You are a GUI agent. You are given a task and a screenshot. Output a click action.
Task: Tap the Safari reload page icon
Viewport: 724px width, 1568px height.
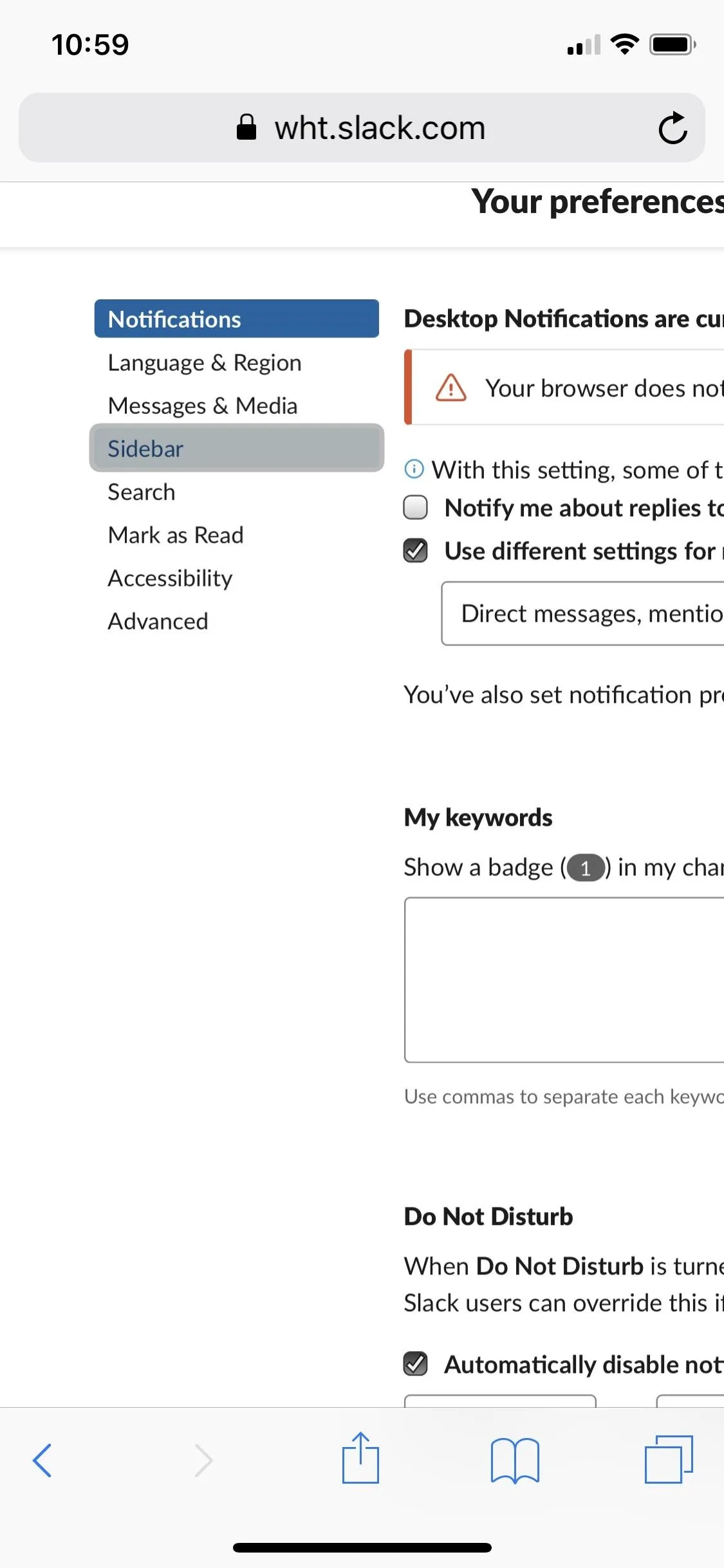click(673, 127)
